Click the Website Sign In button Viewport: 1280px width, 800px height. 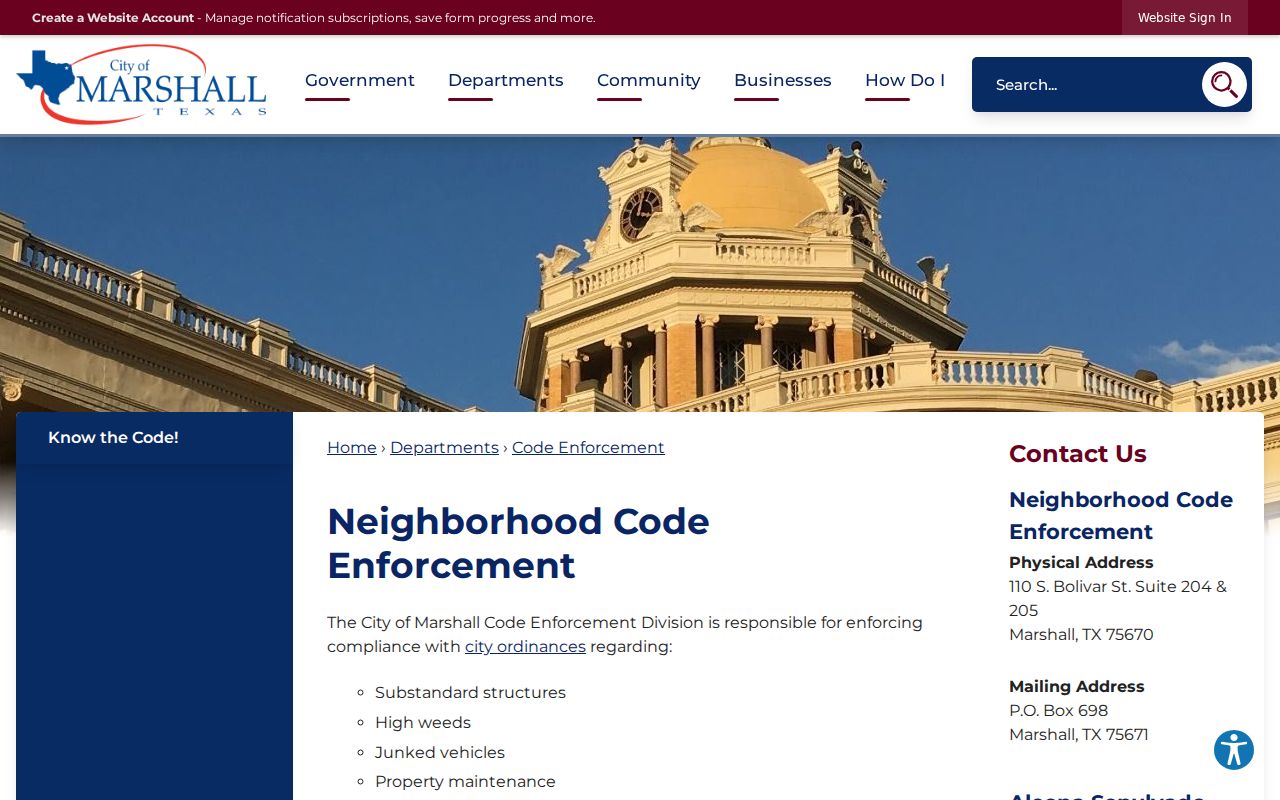coord(1185,18)
